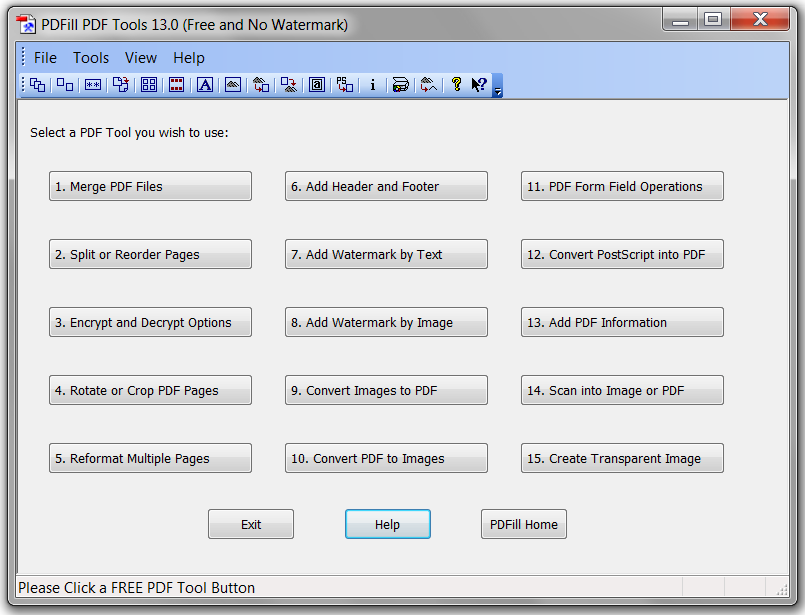Click the Split or Reorder Pages toolbar icon
The height and width of the screenshot is (615, 805).
pos(65,85)
